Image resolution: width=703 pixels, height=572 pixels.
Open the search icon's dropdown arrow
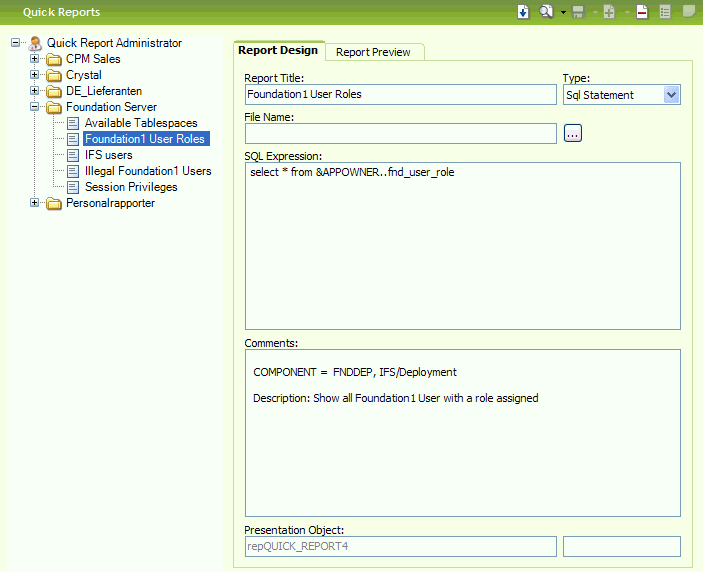tap(563, 13)
